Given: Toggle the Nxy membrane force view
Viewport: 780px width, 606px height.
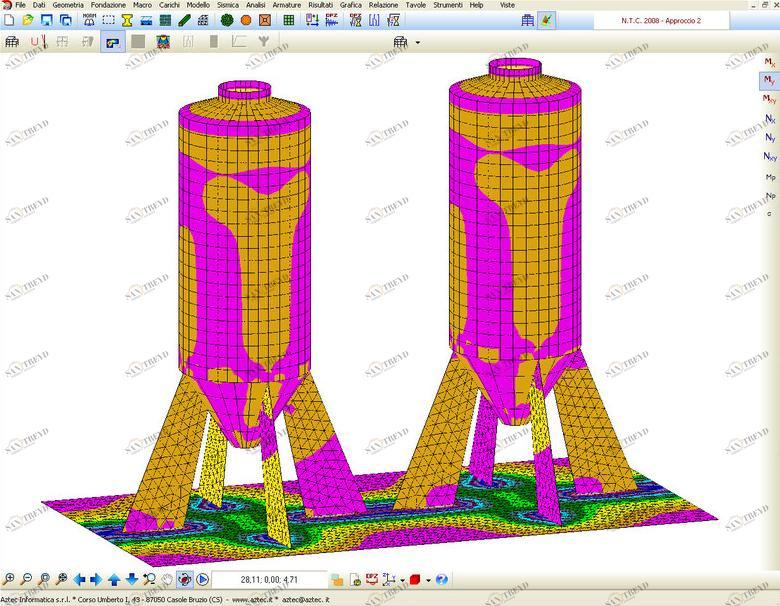Looking at the screenshot, I should [x=769, y=156].
